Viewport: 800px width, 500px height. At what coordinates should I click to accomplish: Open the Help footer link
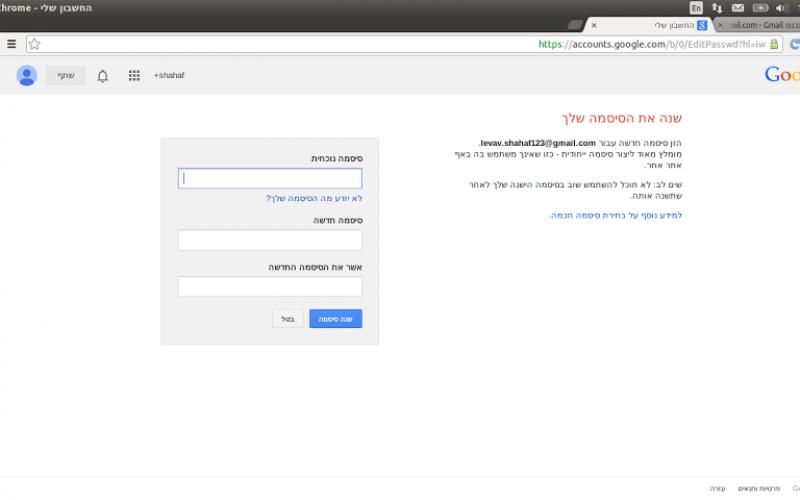click(717, 489)
